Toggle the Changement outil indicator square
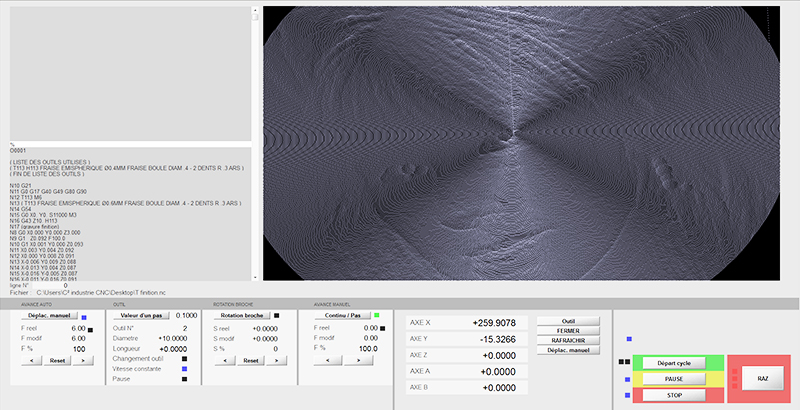The height and width of the screenshot is (410, 800). [184, 359]
